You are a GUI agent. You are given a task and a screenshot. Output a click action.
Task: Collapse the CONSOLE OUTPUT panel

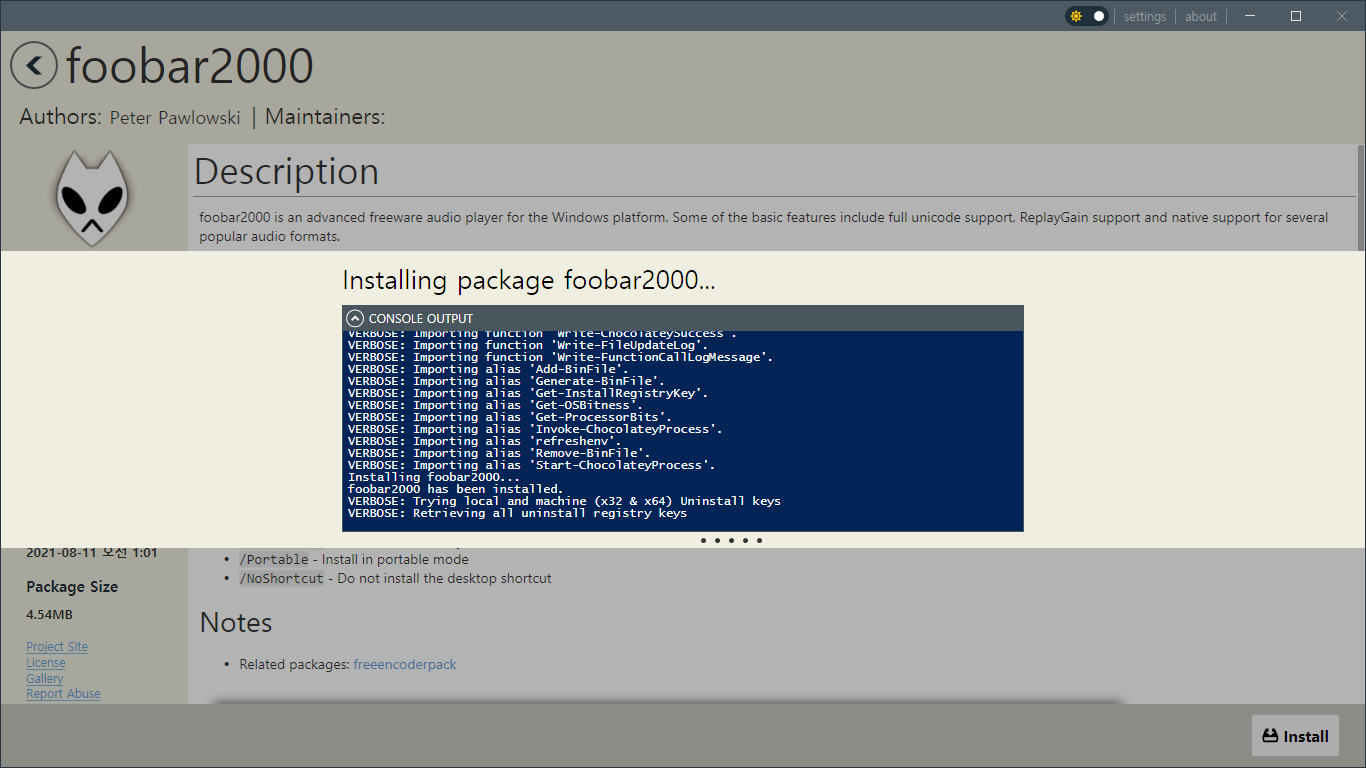click(354, 318)
